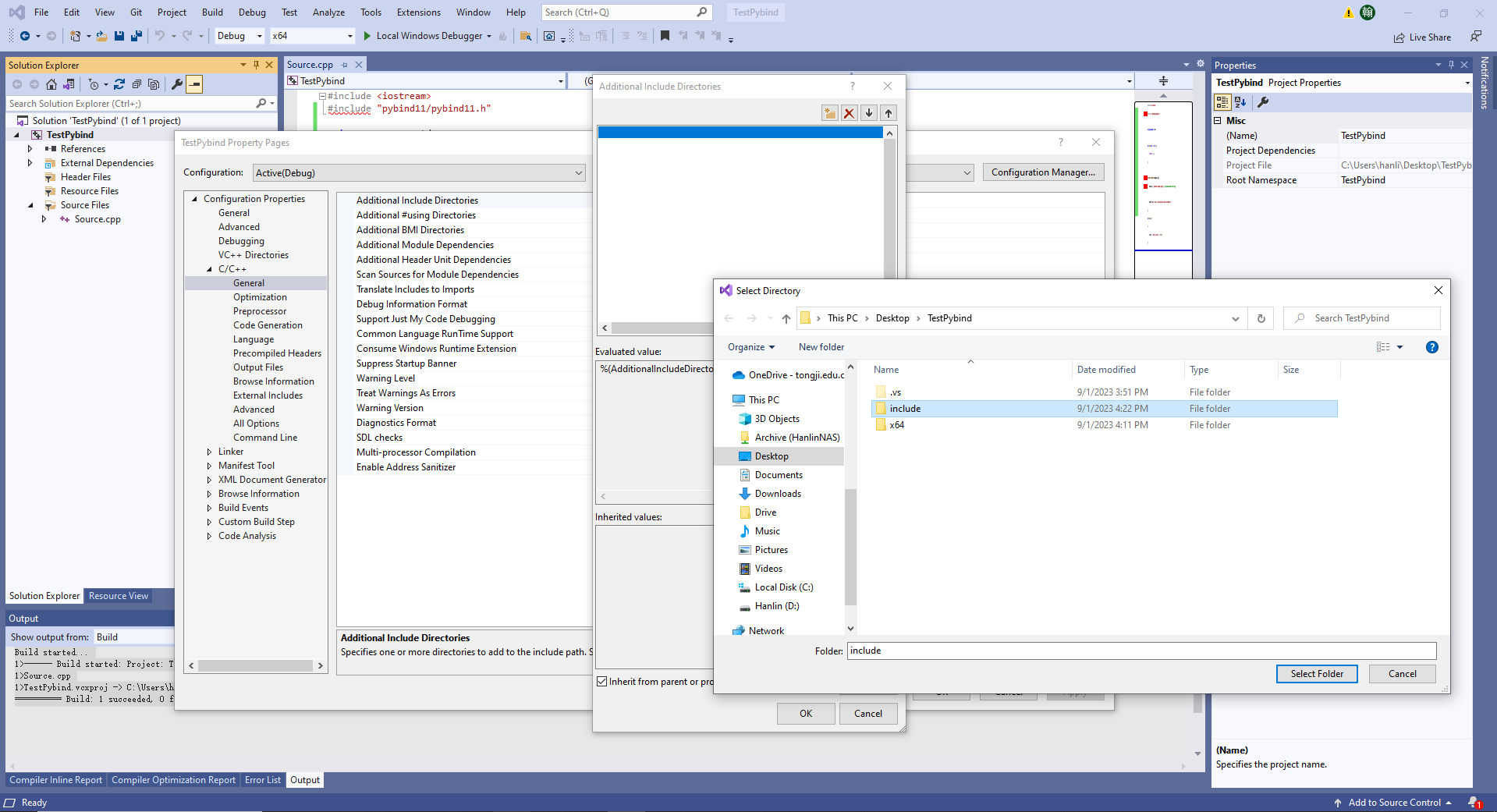Click OK in Additional Include Directories dialog
Image resolution: width=1497 pixels, height=812 pixels.
(x=806, y=714)
